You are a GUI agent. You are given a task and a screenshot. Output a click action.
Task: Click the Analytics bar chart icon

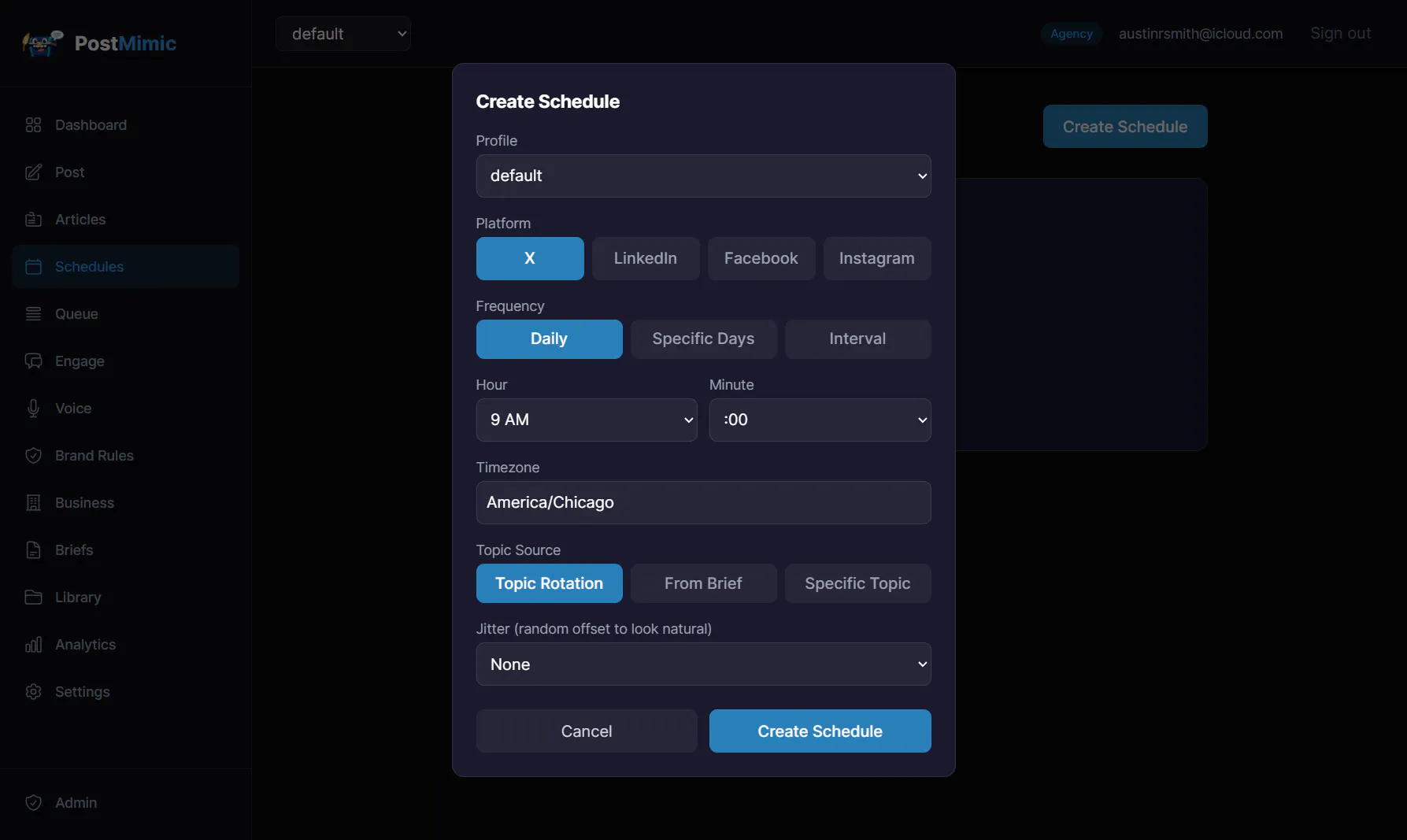point(33,645)
